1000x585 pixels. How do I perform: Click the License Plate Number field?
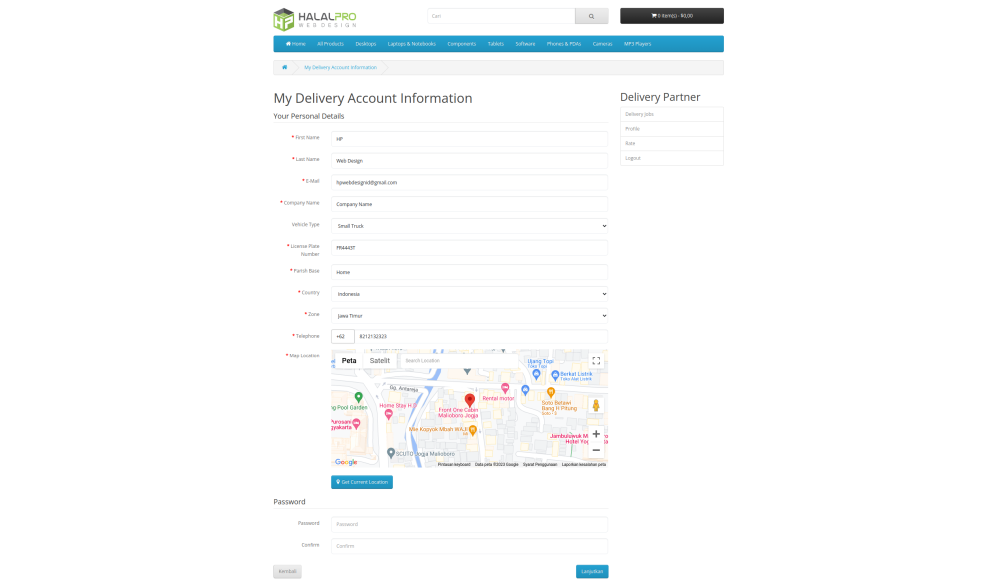[469, 248]
